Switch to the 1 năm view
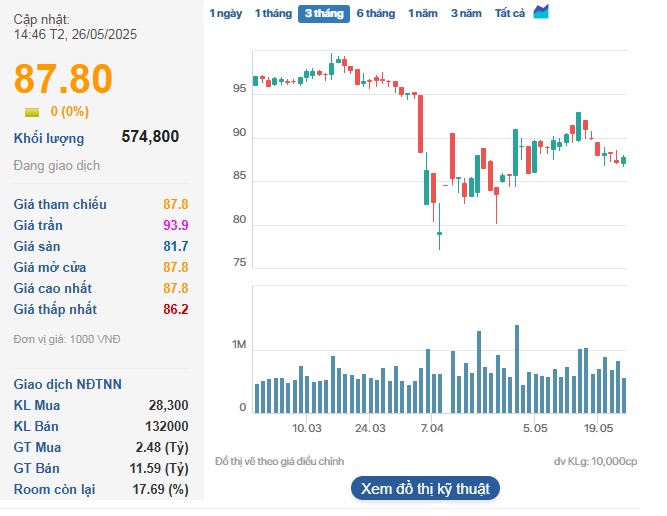This screenshot has height=516, width=667. click(422, 13)
